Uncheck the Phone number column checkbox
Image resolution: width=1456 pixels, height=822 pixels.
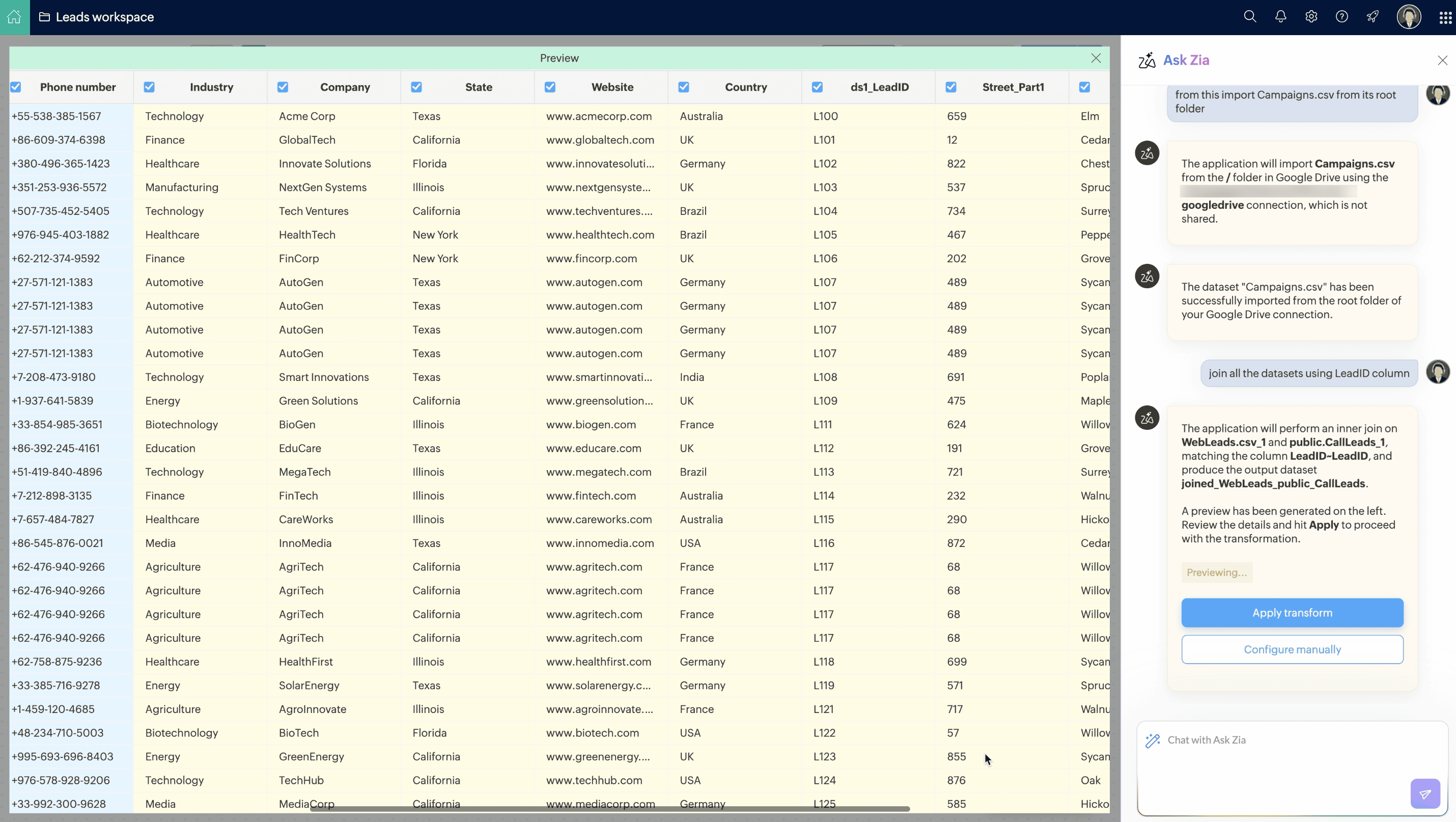(16, 87)
